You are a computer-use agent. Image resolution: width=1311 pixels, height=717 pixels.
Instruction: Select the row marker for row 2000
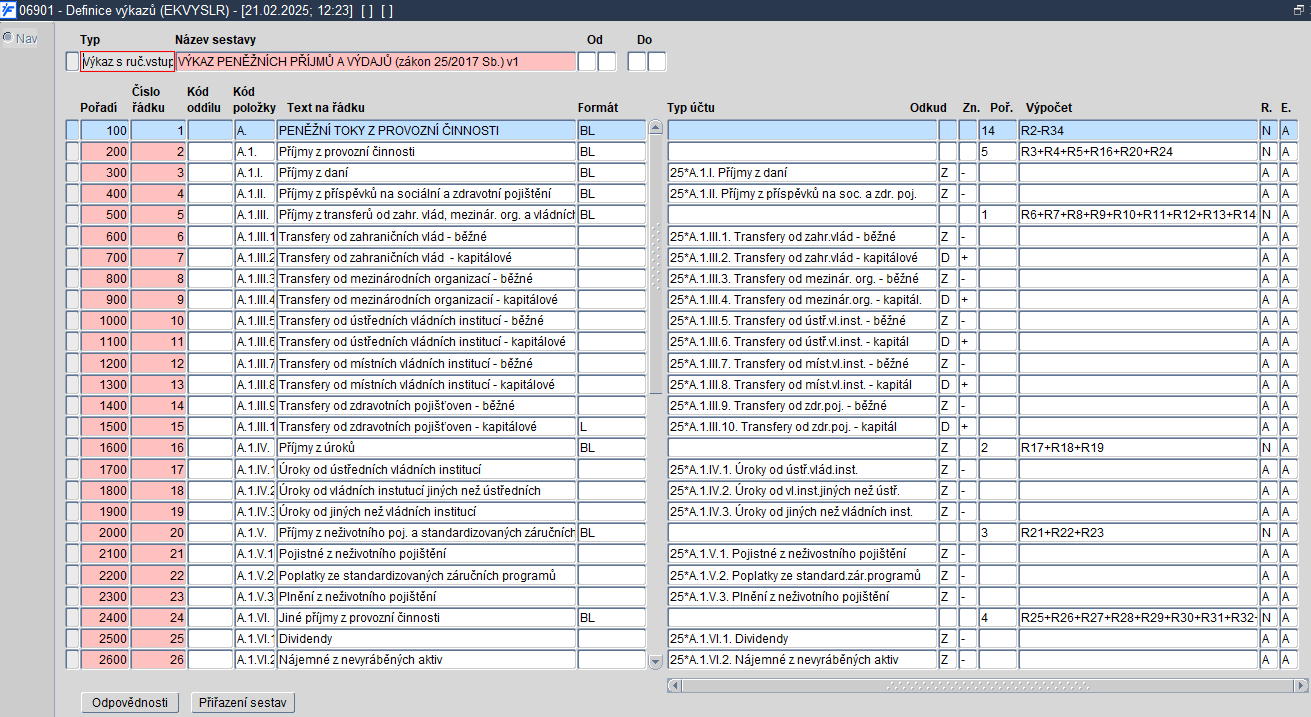point(72,533)
